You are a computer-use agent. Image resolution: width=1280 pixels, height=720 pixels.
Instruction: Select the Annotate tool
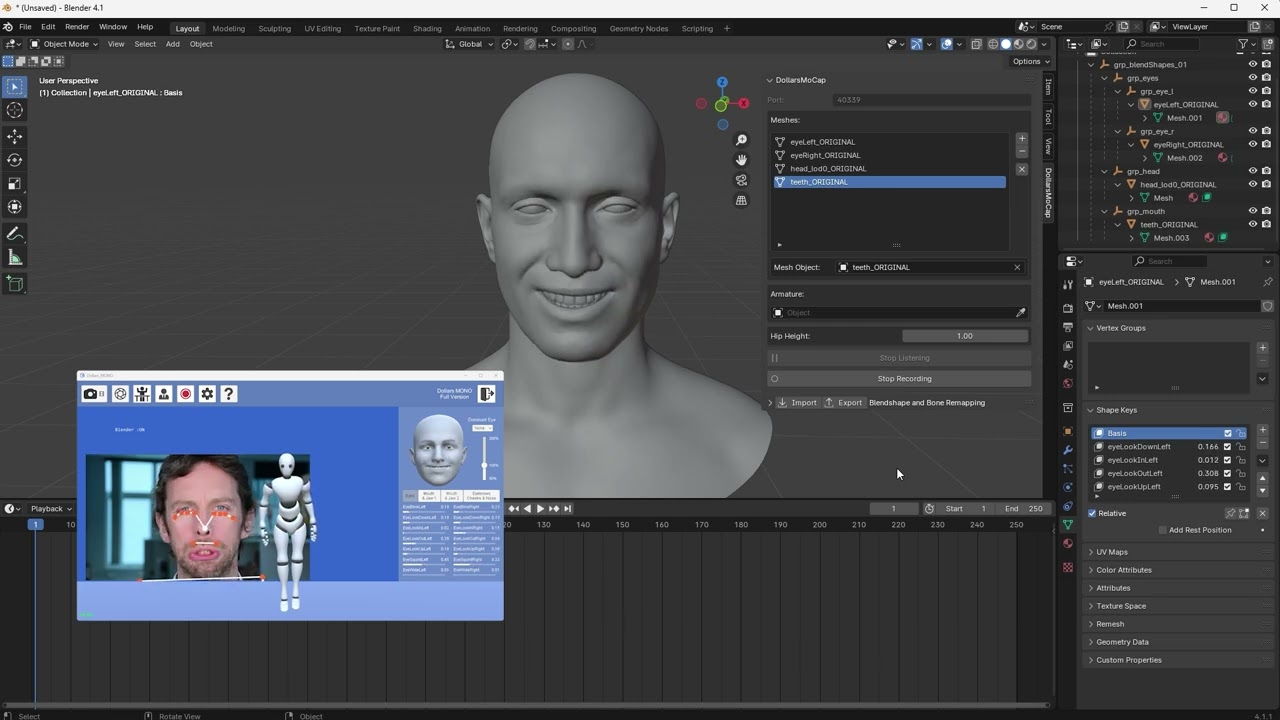[x=14, y=234]
